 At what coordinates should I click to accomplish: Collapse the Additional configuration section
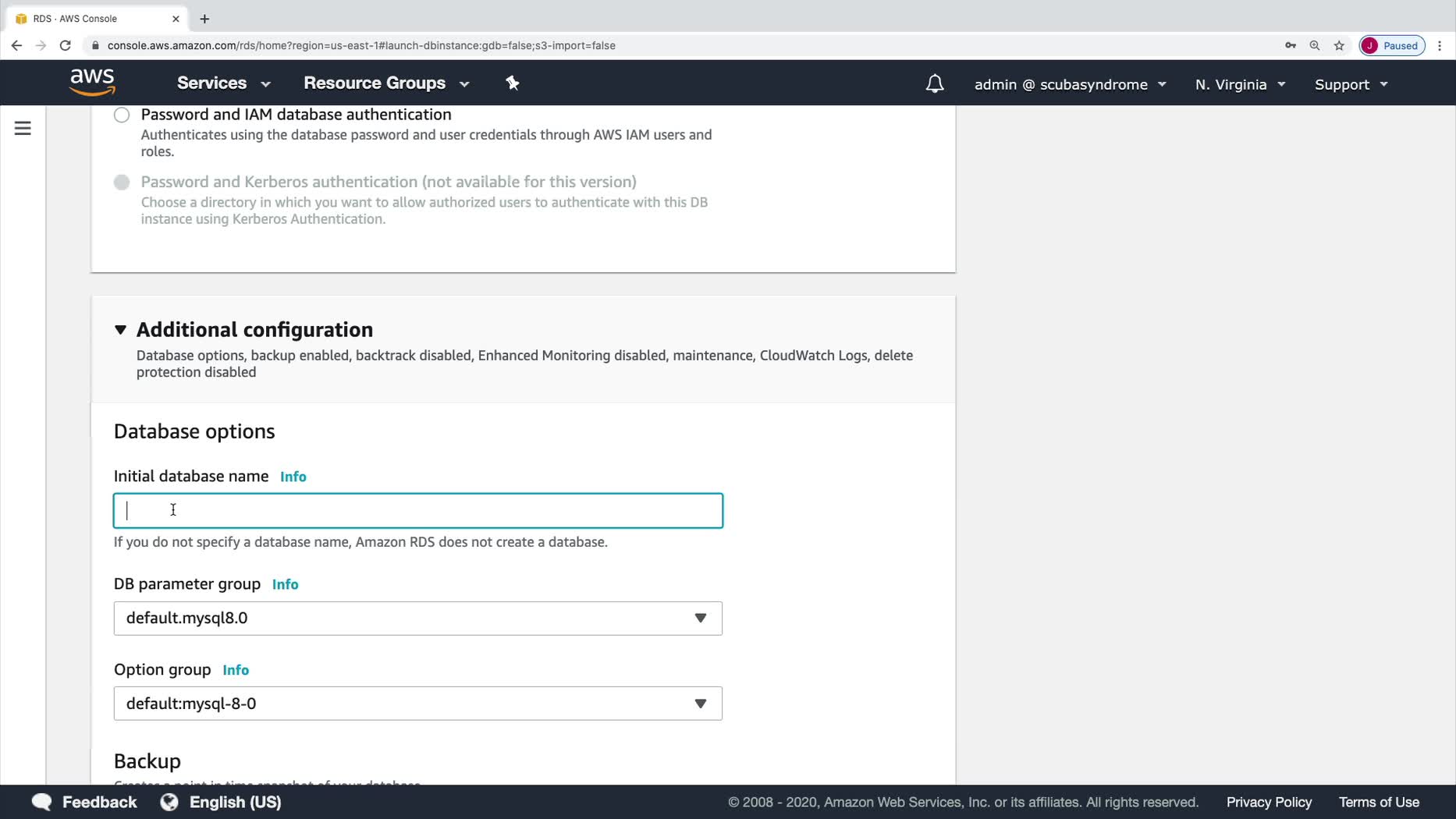[120, 330]
